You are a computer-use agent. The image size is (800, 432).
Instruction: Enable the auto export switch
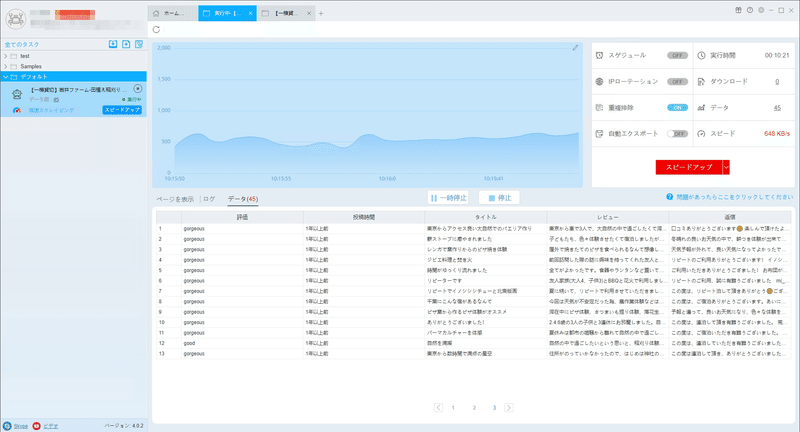tap(677, 134)
